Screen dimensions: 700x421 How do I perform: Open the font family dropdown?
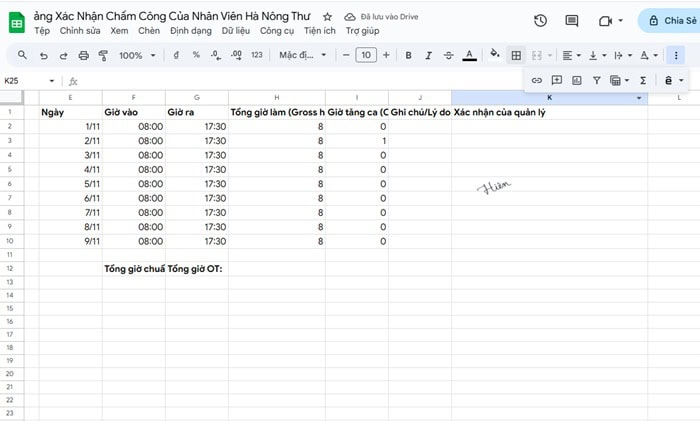(302, 56)
